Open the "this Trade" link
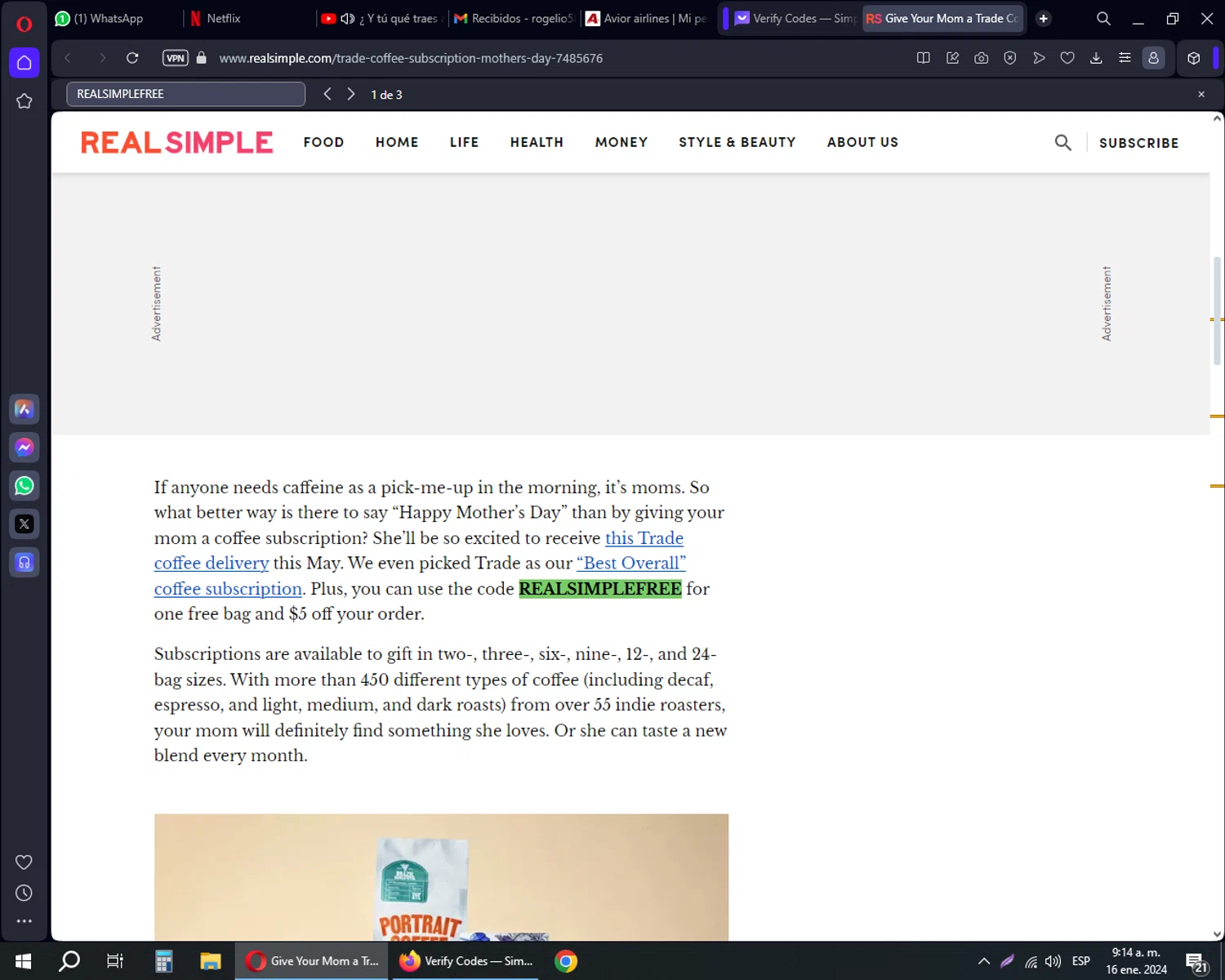 pos(644,538)
